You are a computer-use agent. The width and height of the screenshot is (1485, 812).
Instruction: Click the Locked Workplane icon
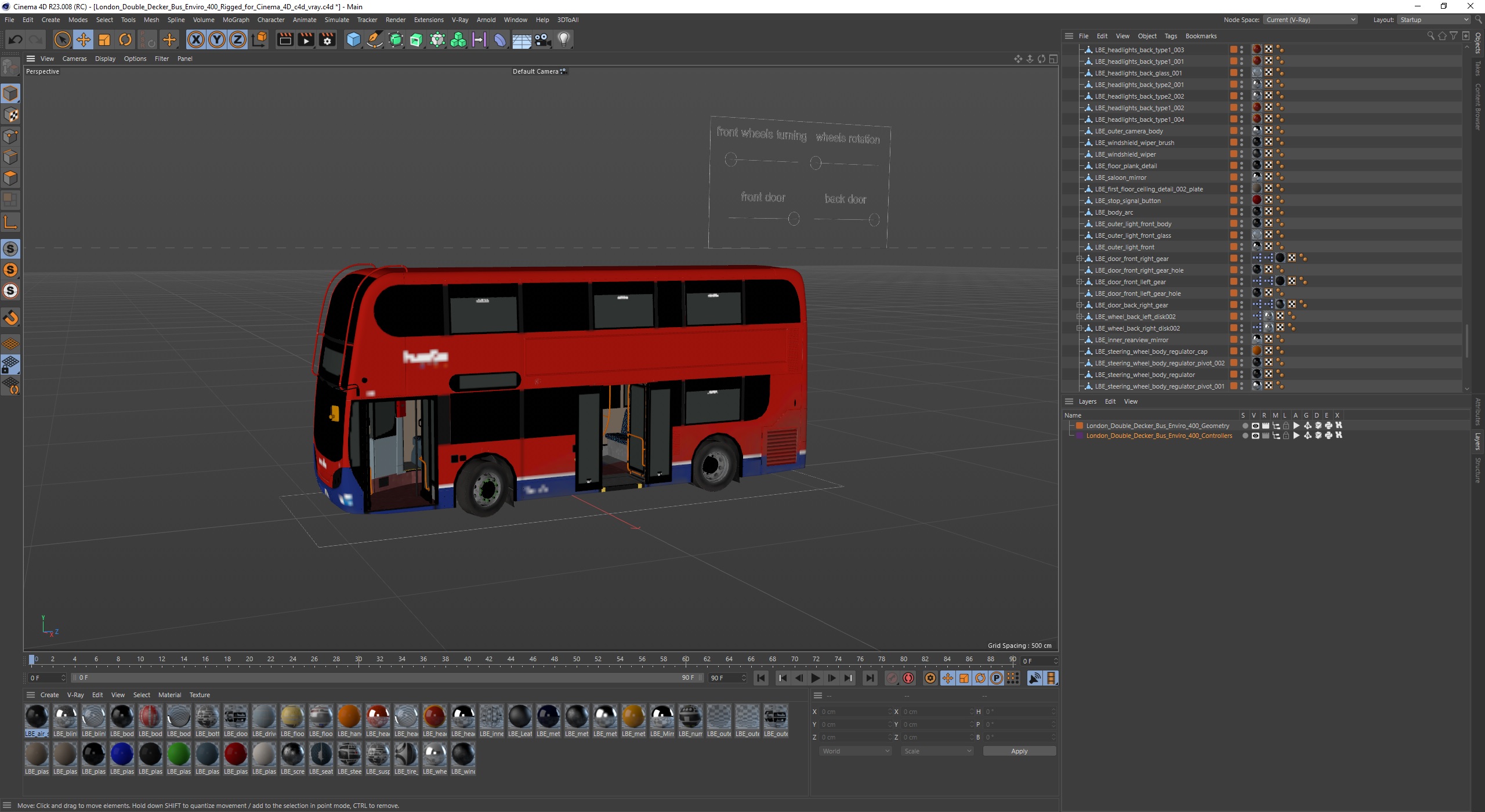tap(10, 365)
